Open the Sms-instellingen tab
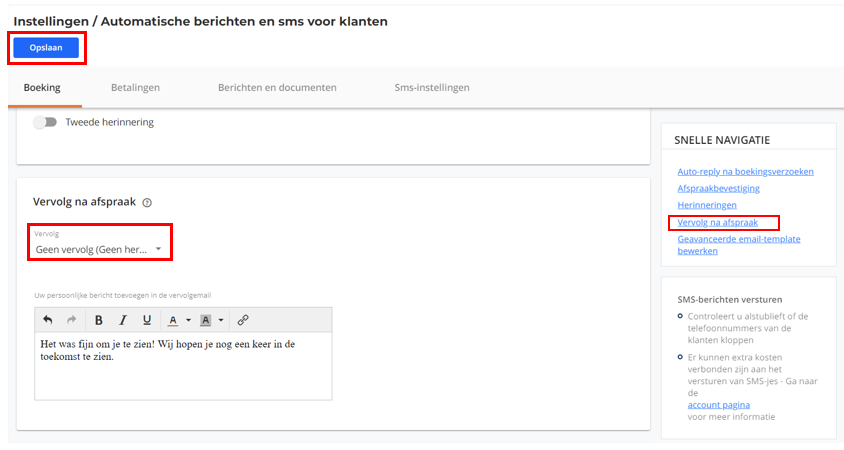Viewport: 844px width, 450px height. [x=432, y=87]
